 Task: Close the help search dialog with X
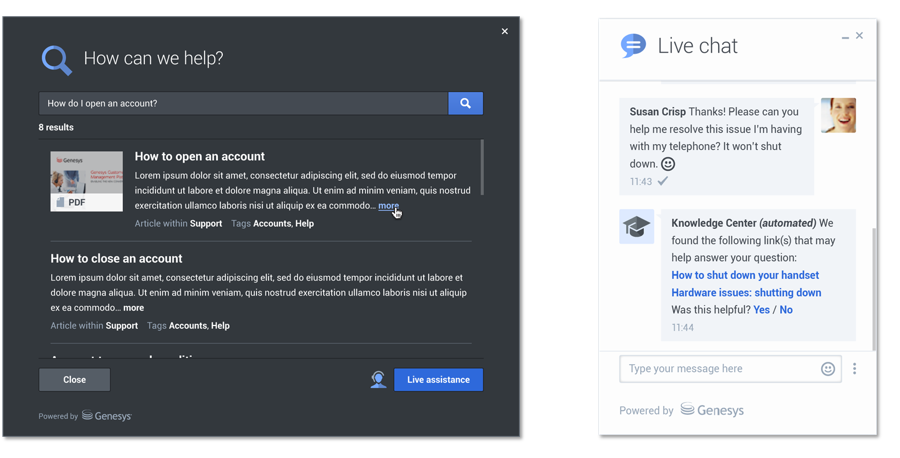(505, 32)
